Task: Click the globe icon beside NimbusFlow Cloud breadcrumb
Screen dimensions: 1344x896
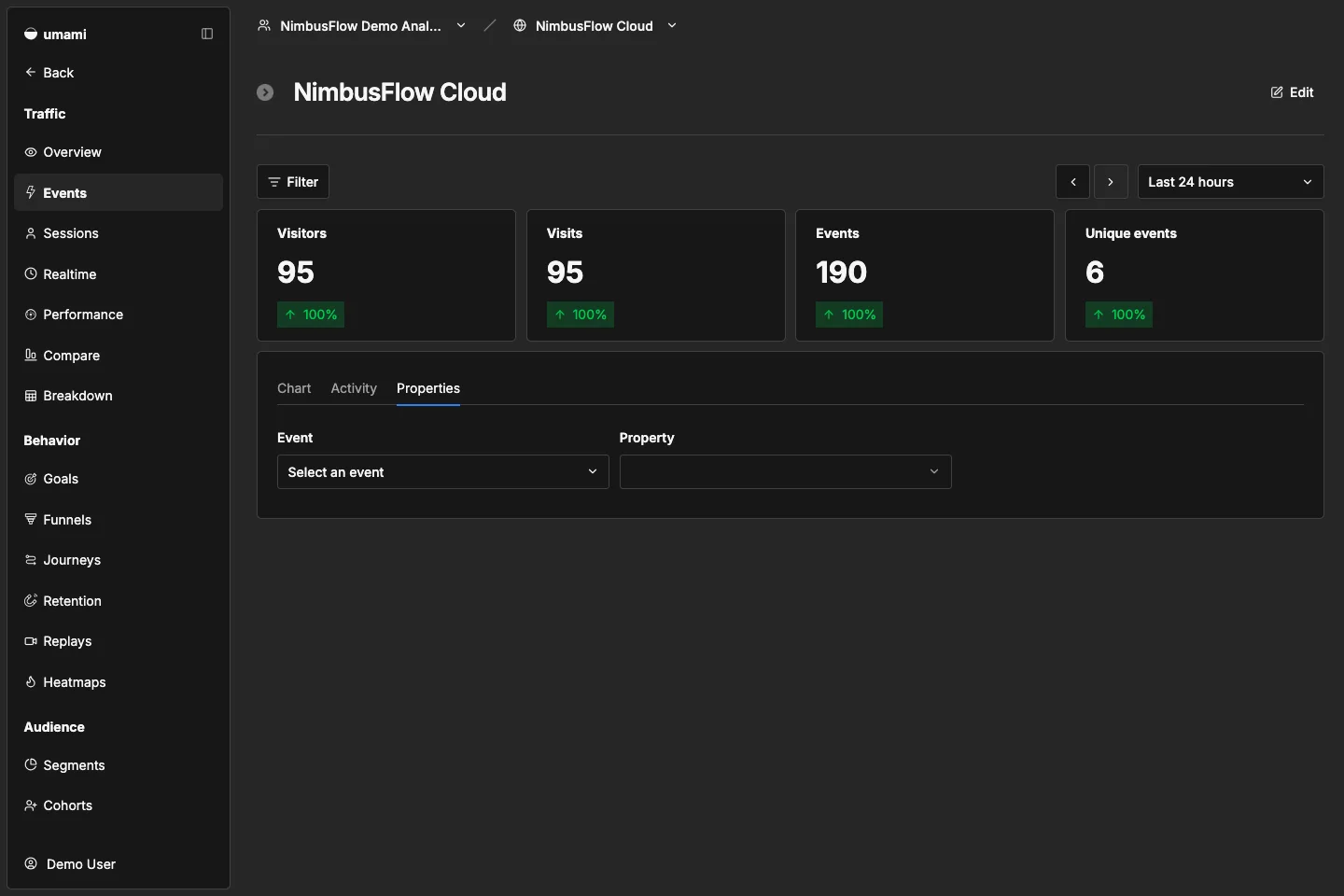Action: click(520, 25)
